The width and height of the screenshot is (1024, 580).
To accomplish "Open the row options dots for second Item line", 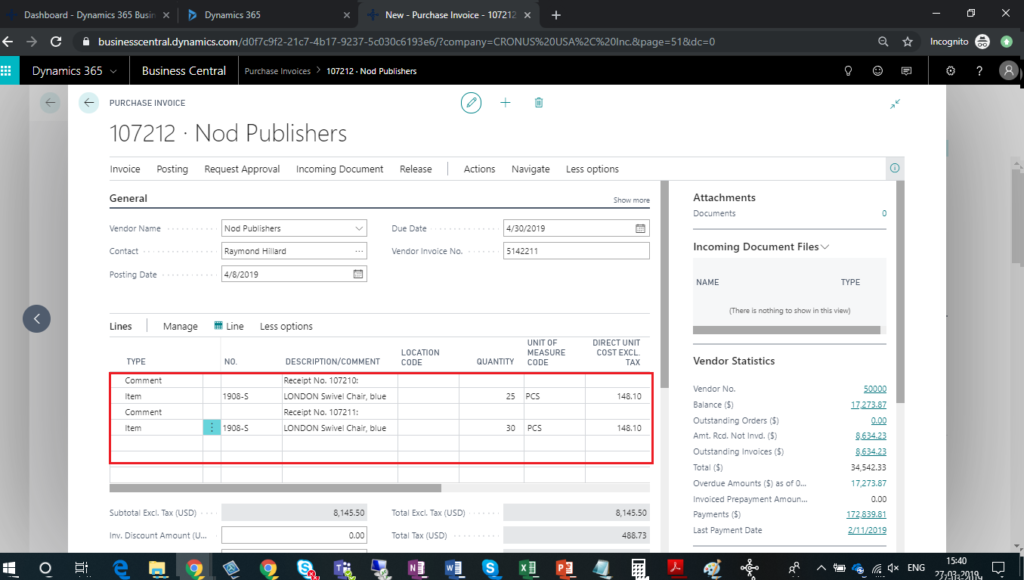I will click(212, 428).
